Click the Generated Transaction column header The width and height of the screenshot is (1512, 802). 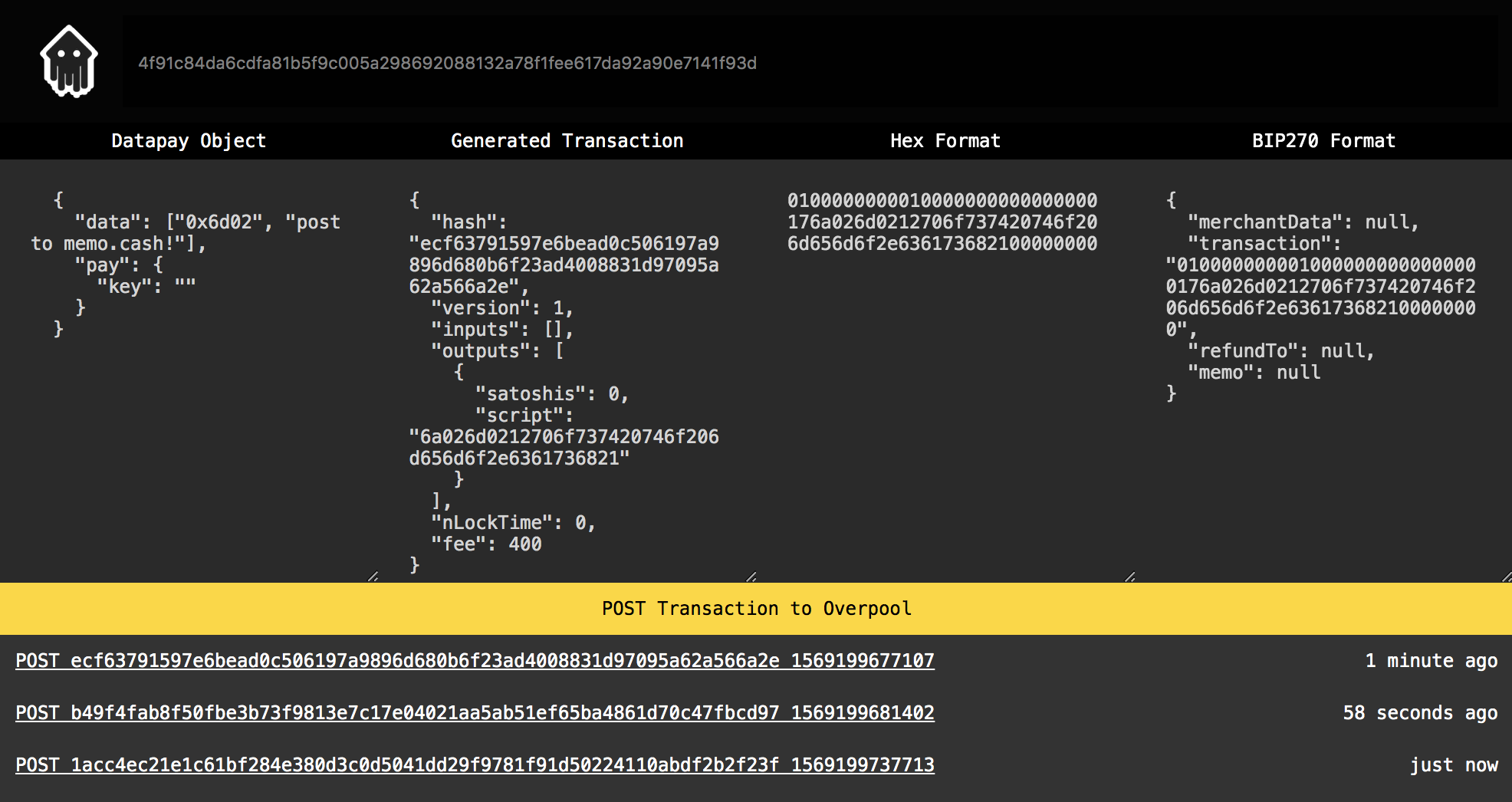click(x=567, y=140)
